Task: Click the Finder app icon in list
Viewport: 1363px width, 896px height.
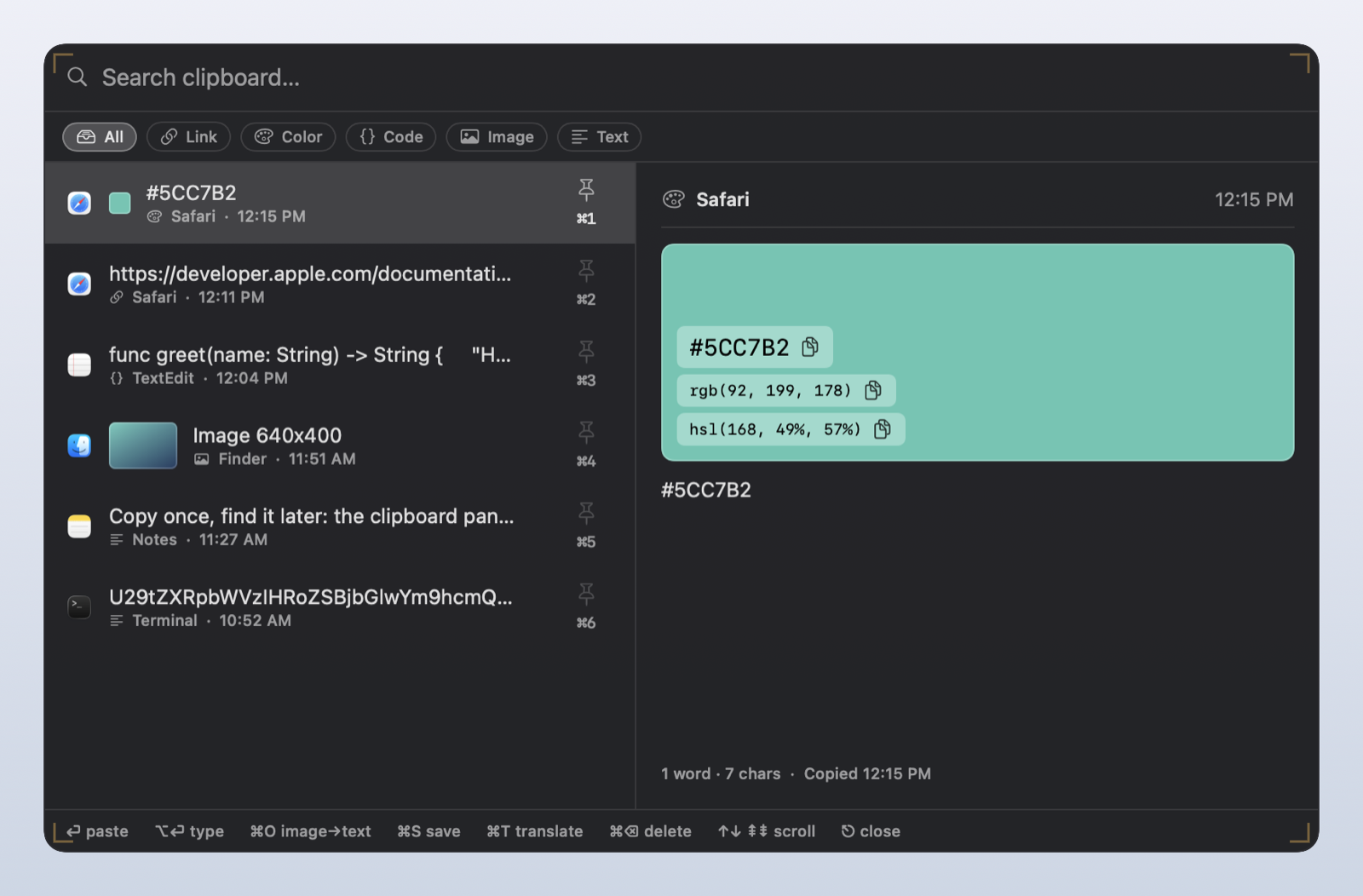Action: click(x=79, y=445)
